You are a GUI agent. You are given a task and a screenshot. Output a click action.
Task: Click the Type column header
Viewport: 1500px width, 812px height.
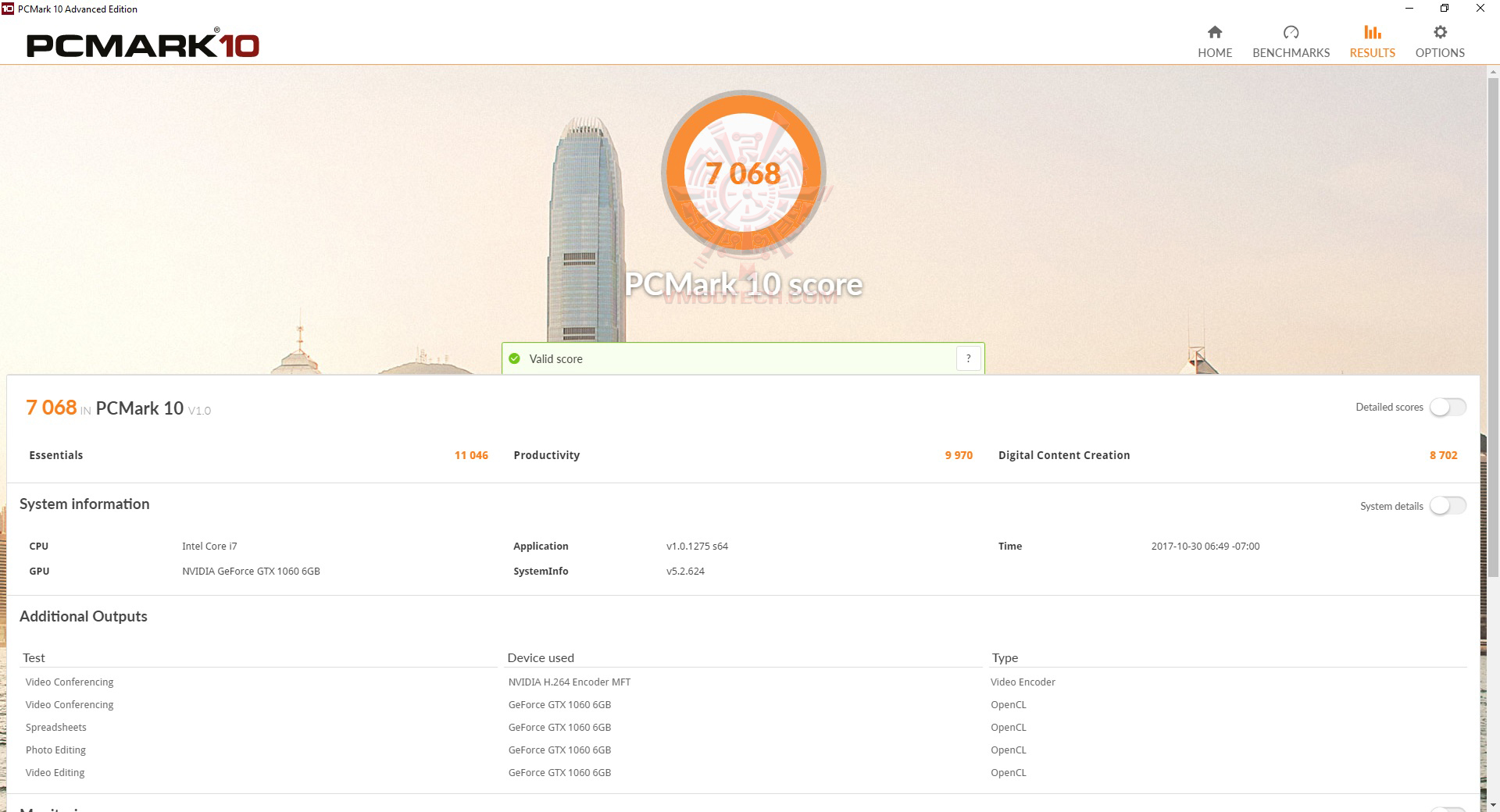(1005, 658)
